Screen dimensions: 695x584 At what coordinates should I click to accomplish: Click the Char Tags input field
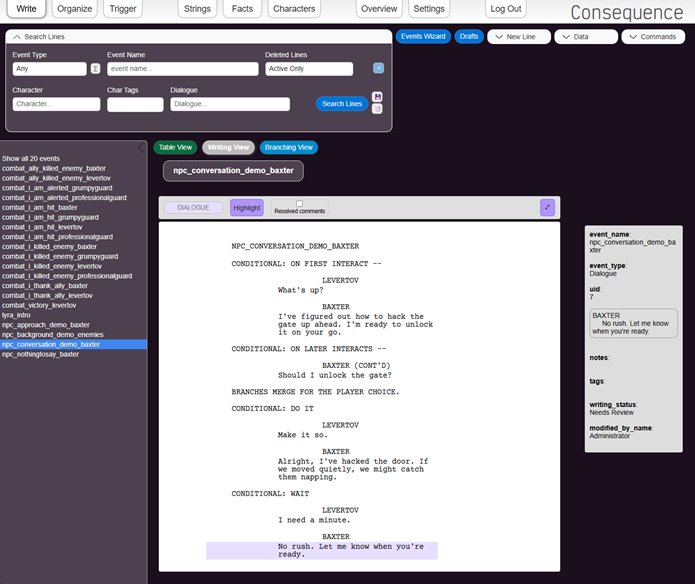coord(135,104)
